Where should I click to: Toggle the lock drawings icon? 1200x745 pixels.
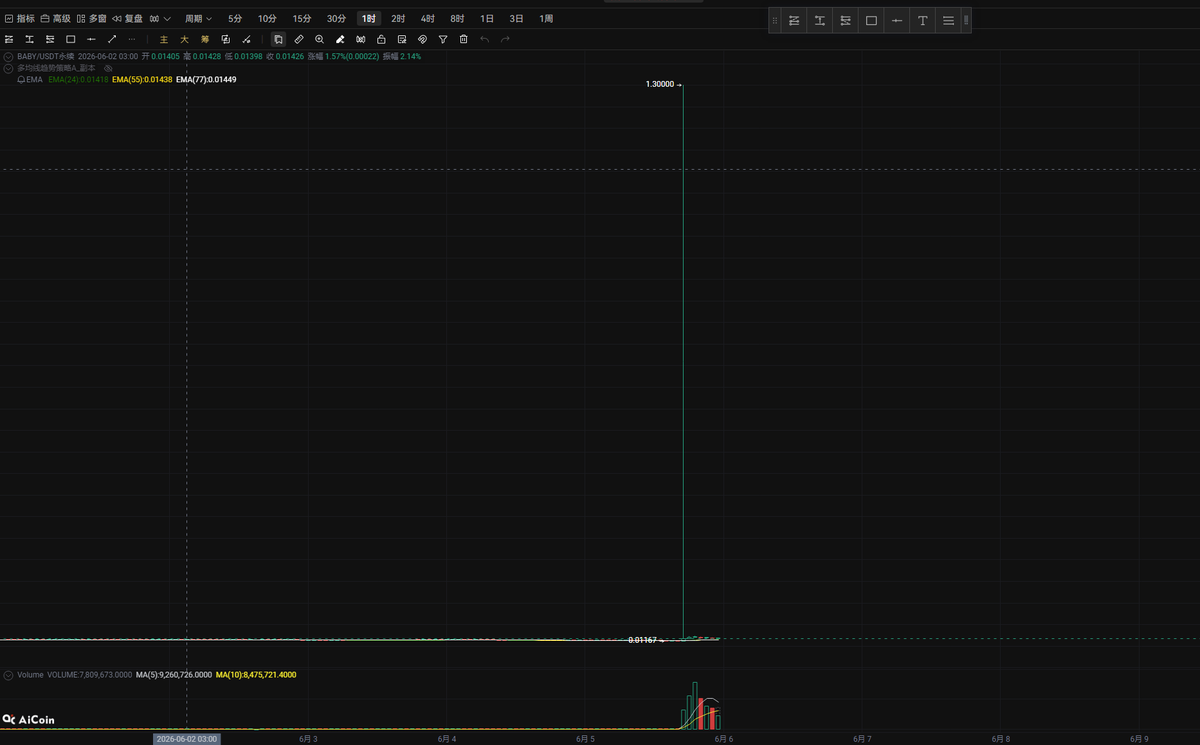pos(381,39)
